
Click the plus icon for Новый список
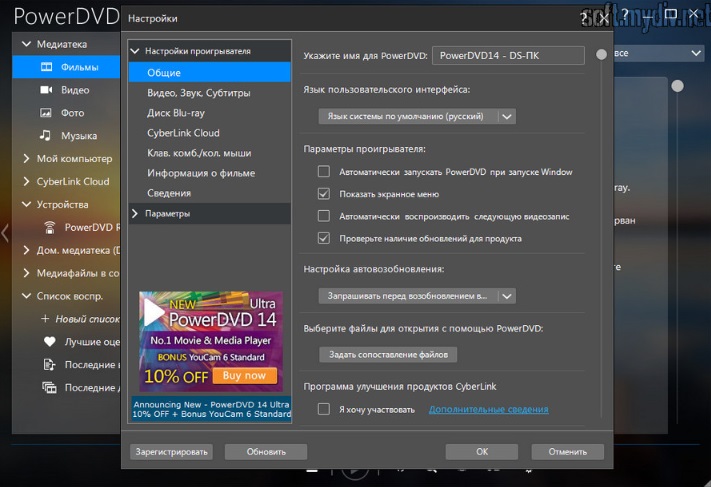(47, 318)
